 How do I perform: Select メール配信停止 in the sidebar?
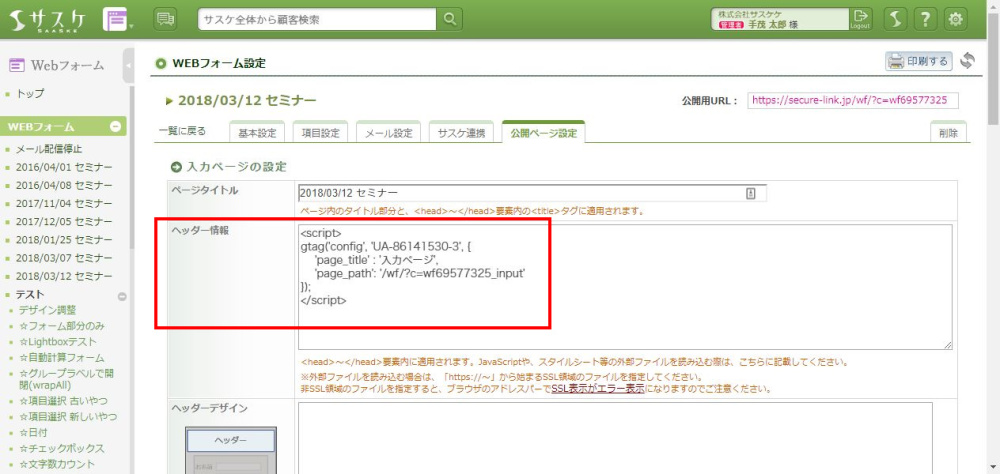click(49, 149)
